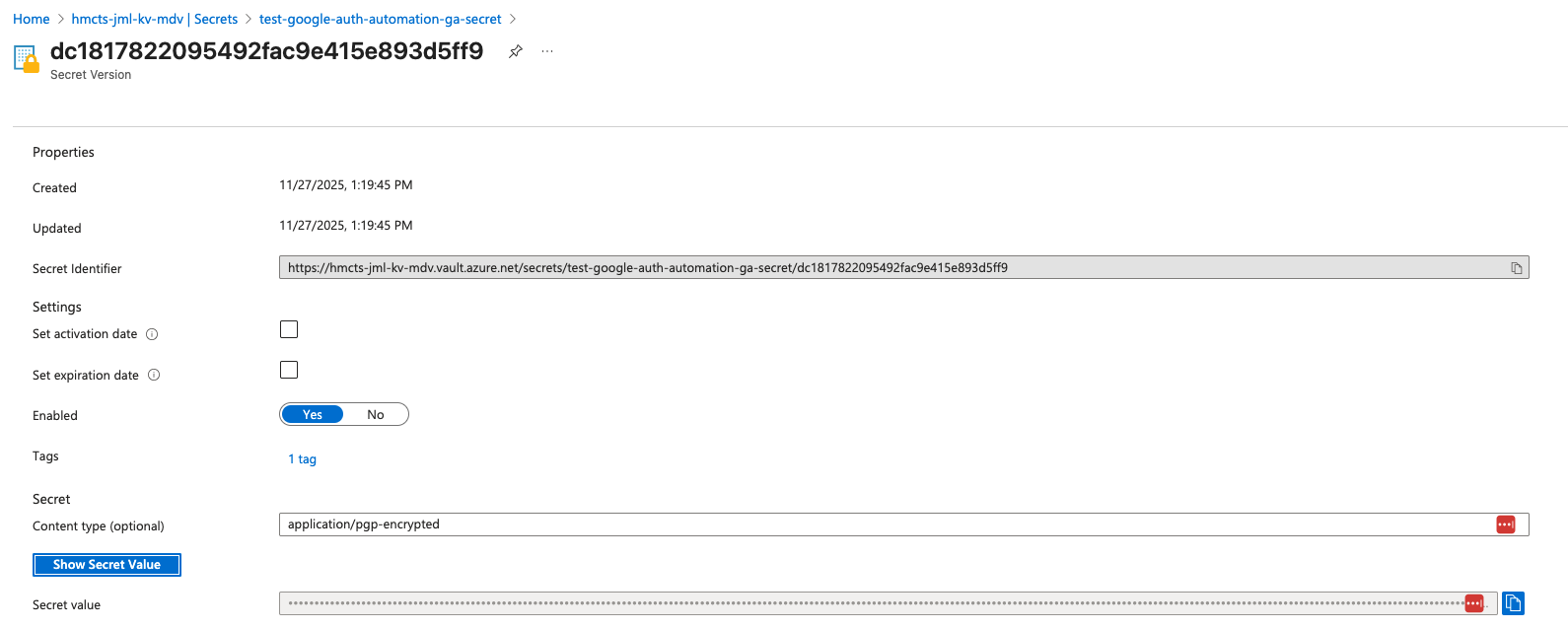Image resolution: width=1568 pixels, height=629 pixels.
Task: Copy the secret value to clipboard
Action: [x=1513, y=603]
